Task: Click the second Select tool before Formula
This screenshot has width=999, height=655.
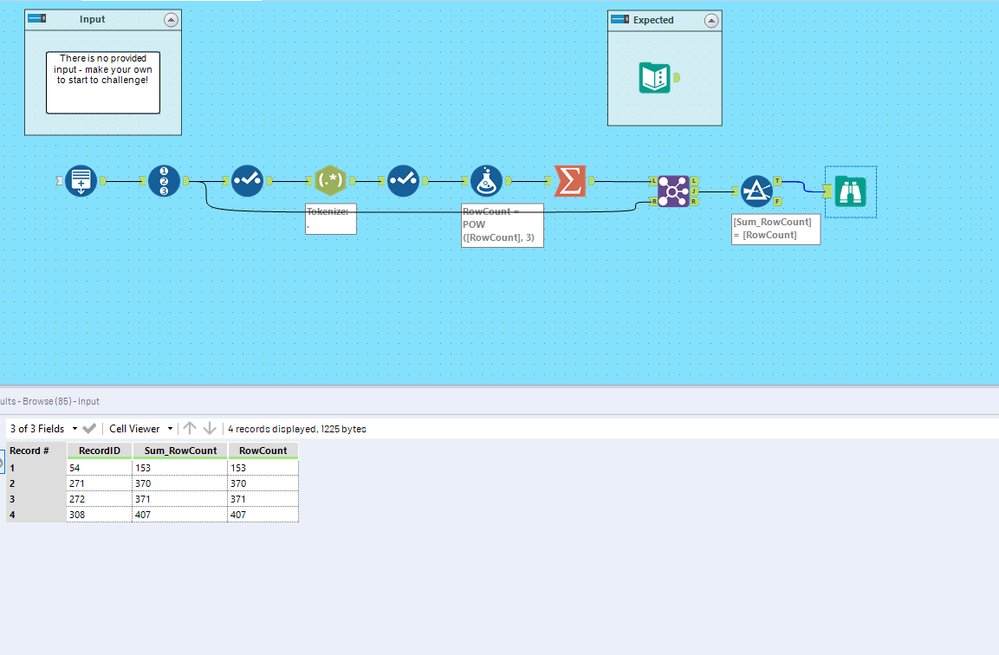Action: (x=403, y=181)
